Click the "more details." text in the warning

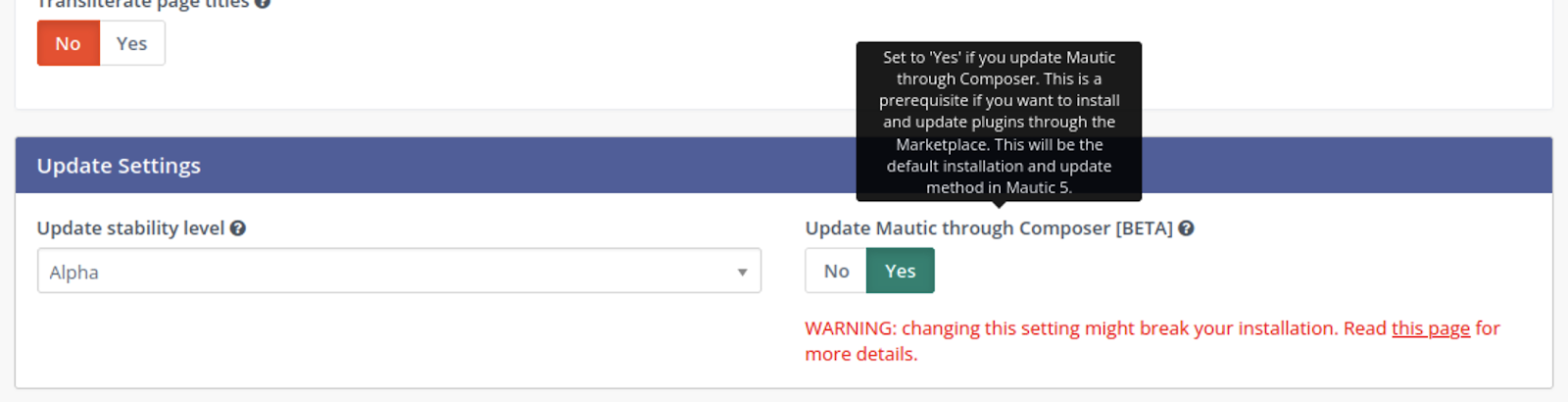point(860,355)
